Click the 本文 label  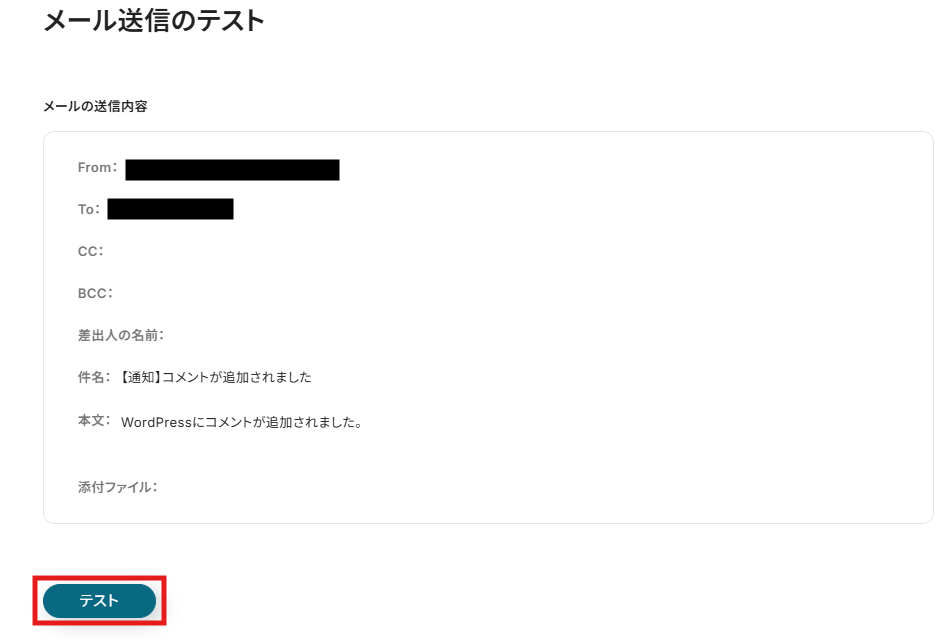pos(94,421)
